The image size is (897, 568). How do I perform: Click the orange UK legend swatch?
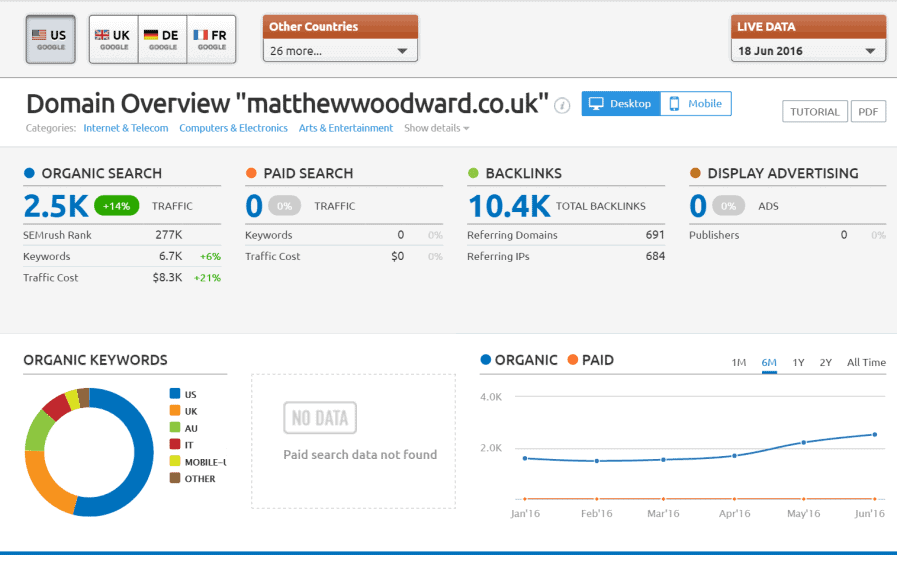point(175,410)
